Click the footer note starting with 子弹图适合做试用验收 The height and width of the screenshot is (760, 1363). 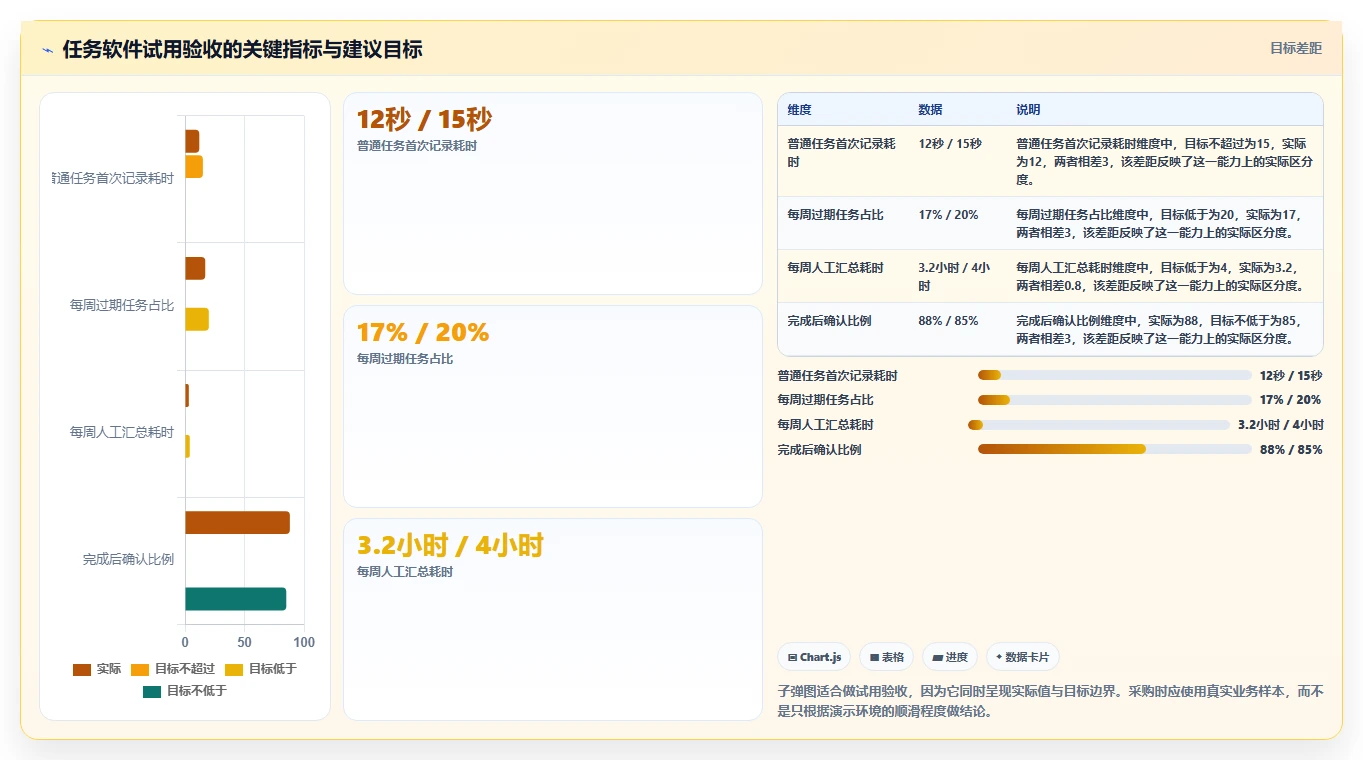pos(1050,701)
